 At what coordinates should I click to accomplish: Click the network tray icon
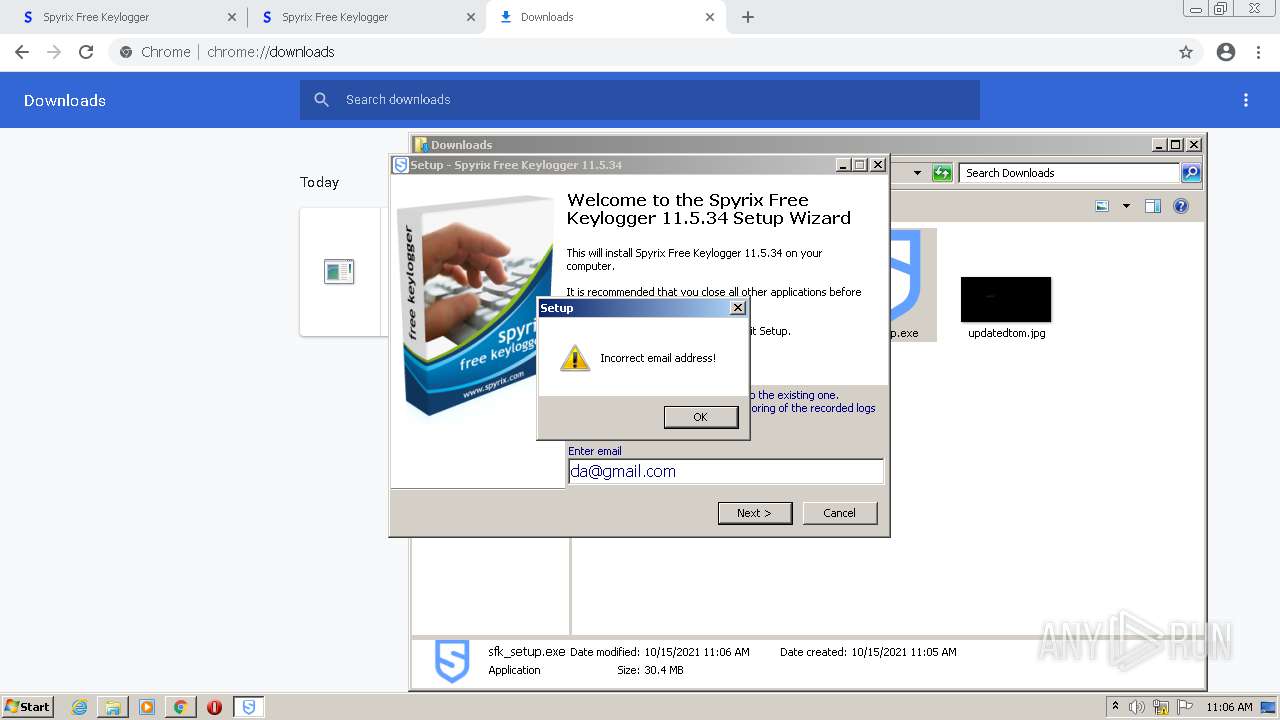[1161, 707]
